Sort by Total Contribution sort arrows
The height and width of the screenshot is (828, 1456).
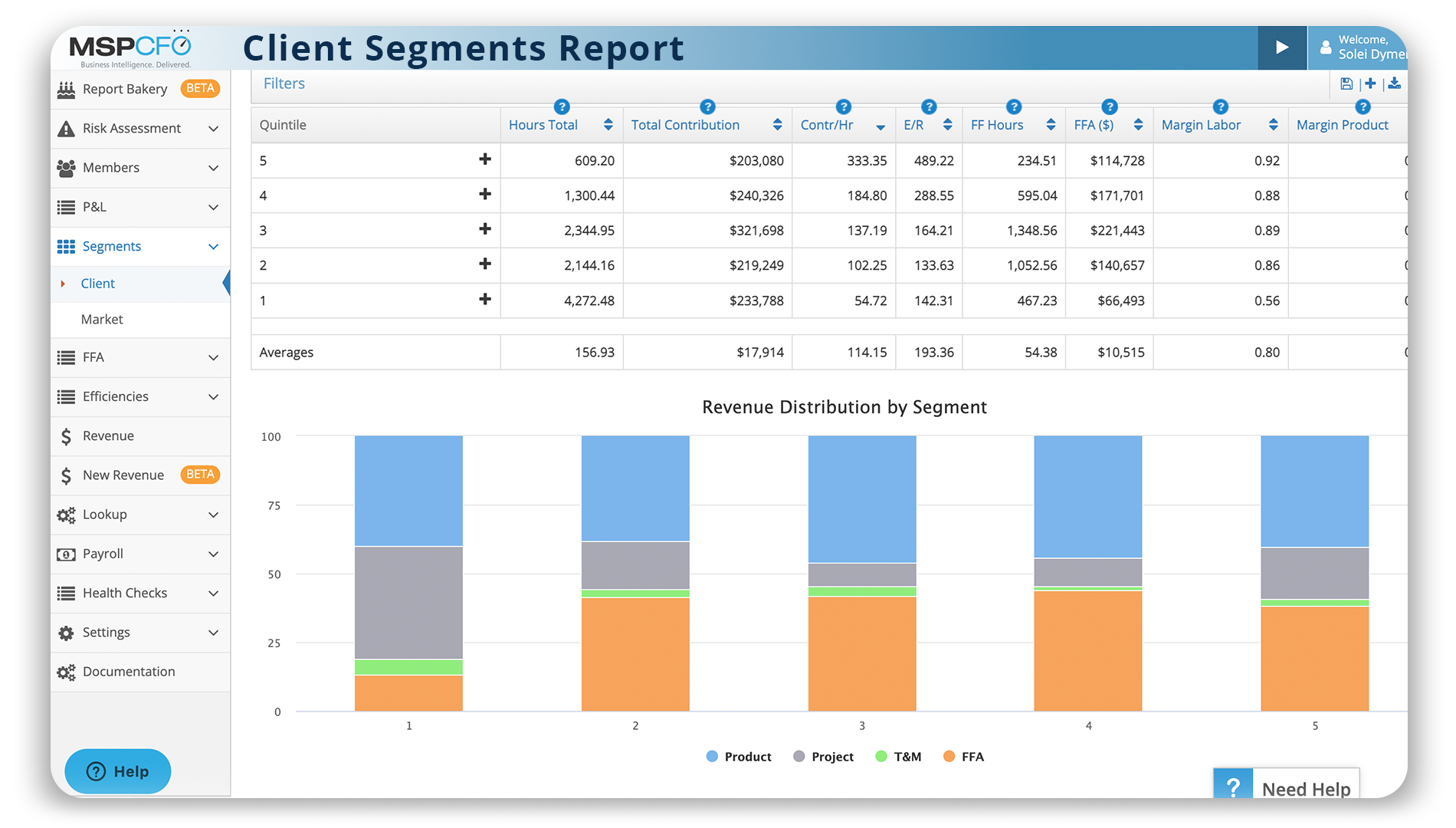pyautogui.click(x=777, y=125)
